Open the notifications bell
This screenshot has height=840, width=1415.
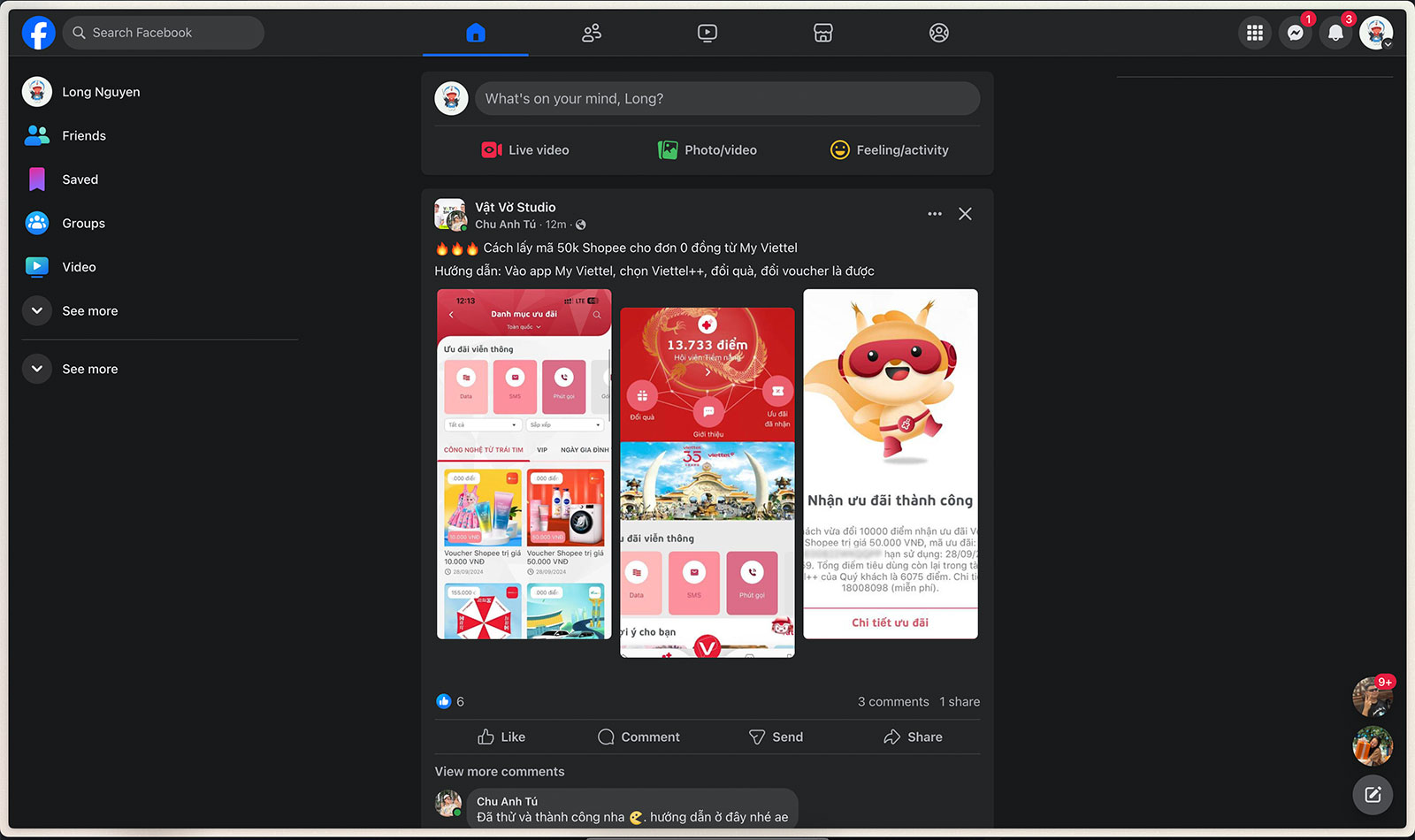click(x=1335, y=33)
